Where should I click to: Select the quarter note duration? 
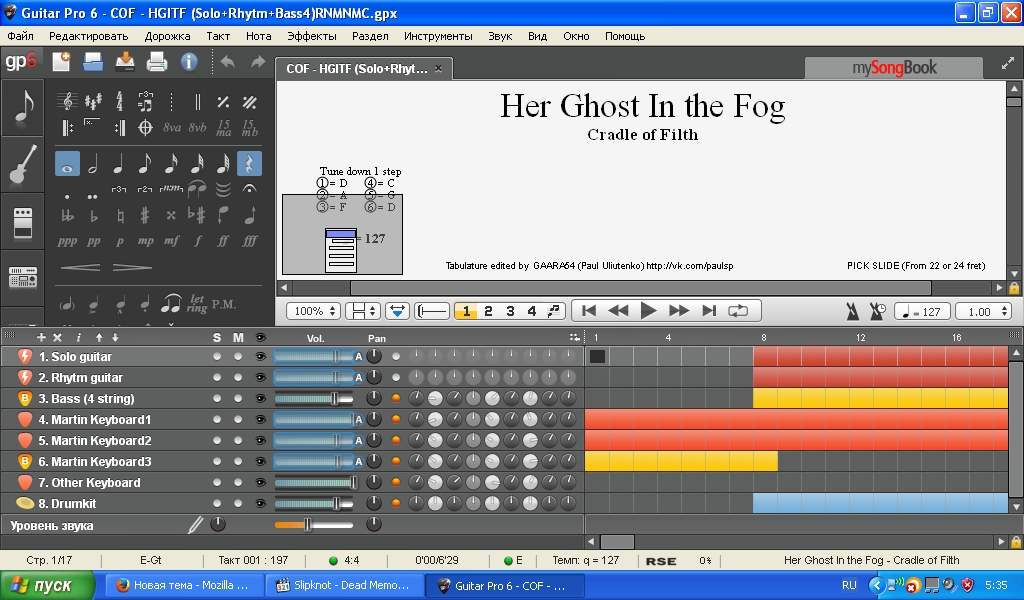point(119,164)
